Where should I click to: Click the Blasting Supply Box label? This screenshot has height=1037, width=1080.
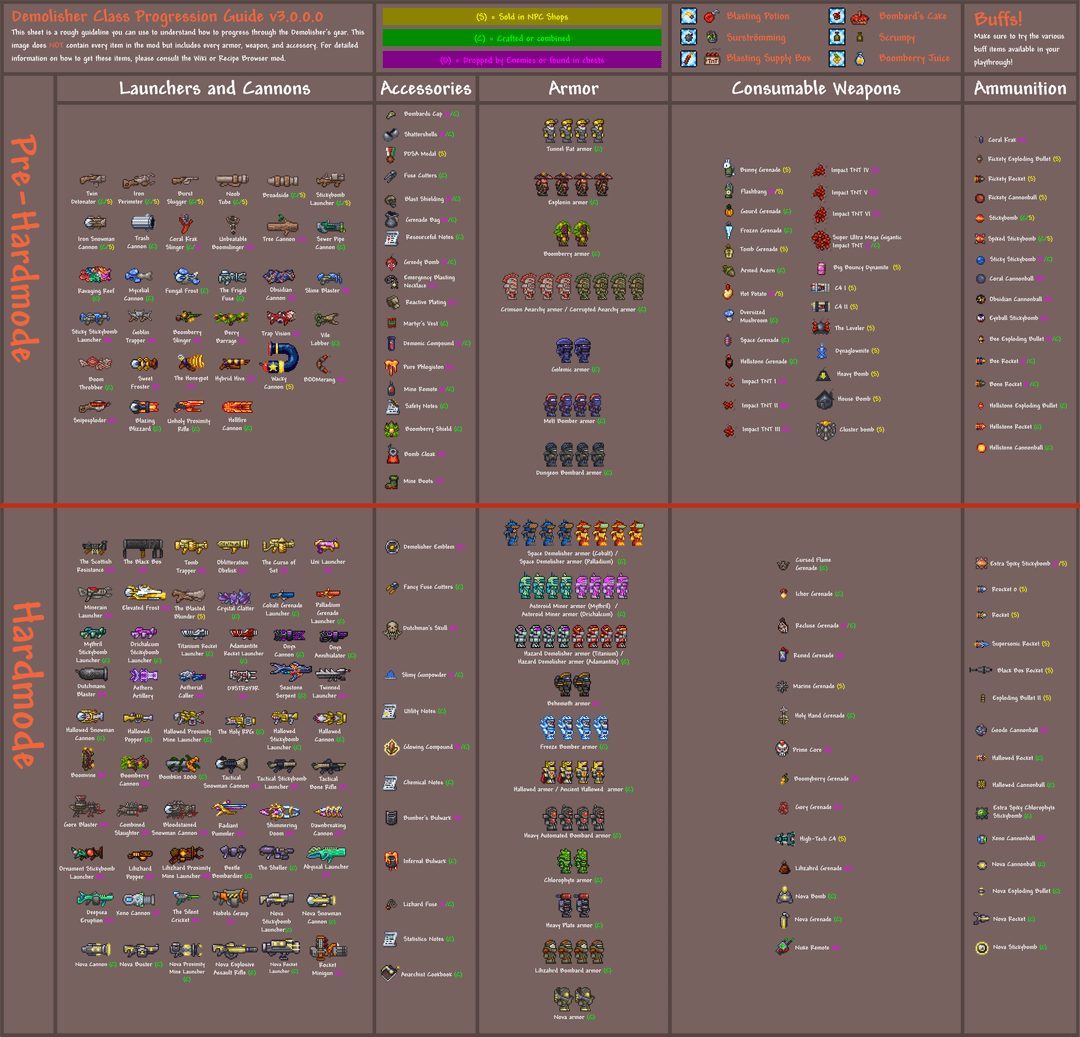click(x=768, y=58)
